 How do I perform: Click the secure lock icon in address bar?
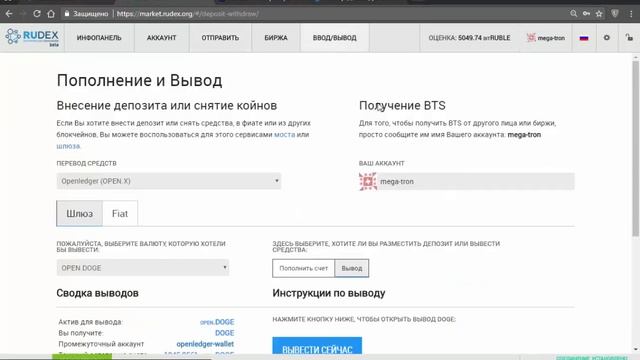coord(67,13)
